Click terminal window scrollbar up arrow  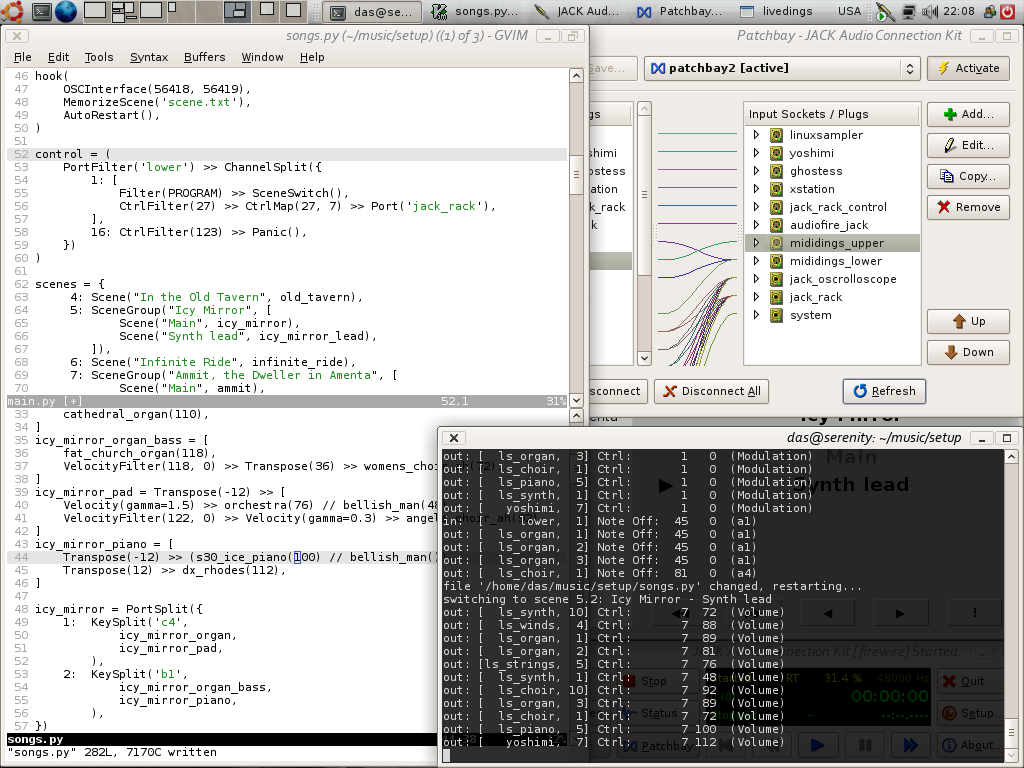(1010, 456)
